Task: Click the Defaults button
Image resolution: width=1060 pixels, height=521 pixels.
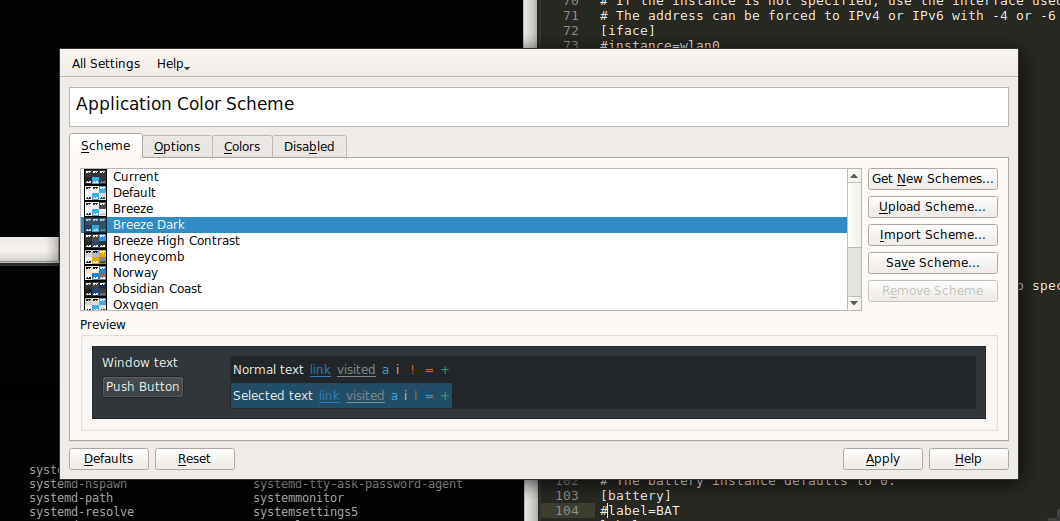Action: click(109, 459)
